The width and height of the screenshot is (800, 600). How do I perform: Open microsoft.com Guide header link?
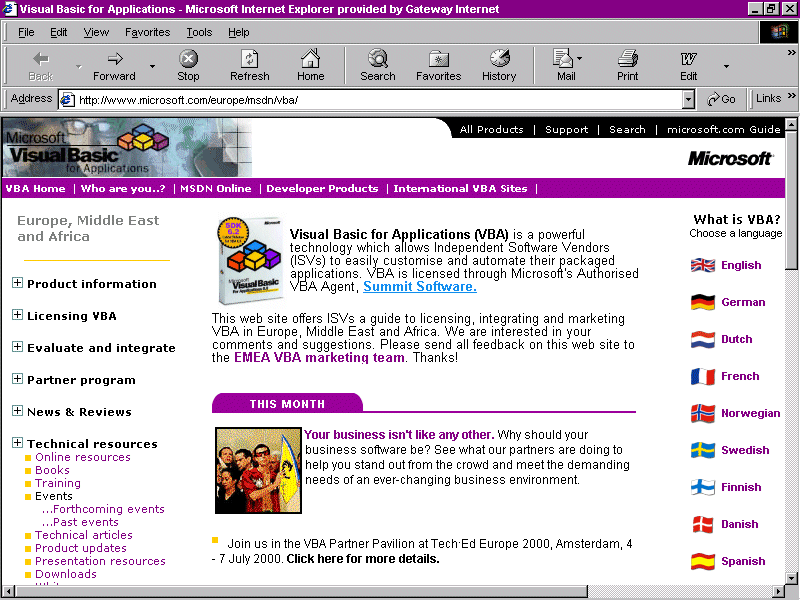[x=723, y=130]
